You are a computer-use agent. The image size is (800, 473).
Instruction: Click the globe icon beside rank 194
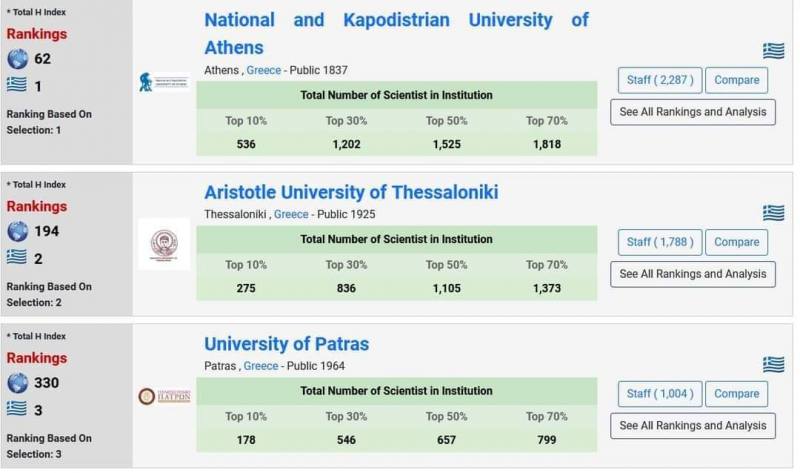click(17, 231)
